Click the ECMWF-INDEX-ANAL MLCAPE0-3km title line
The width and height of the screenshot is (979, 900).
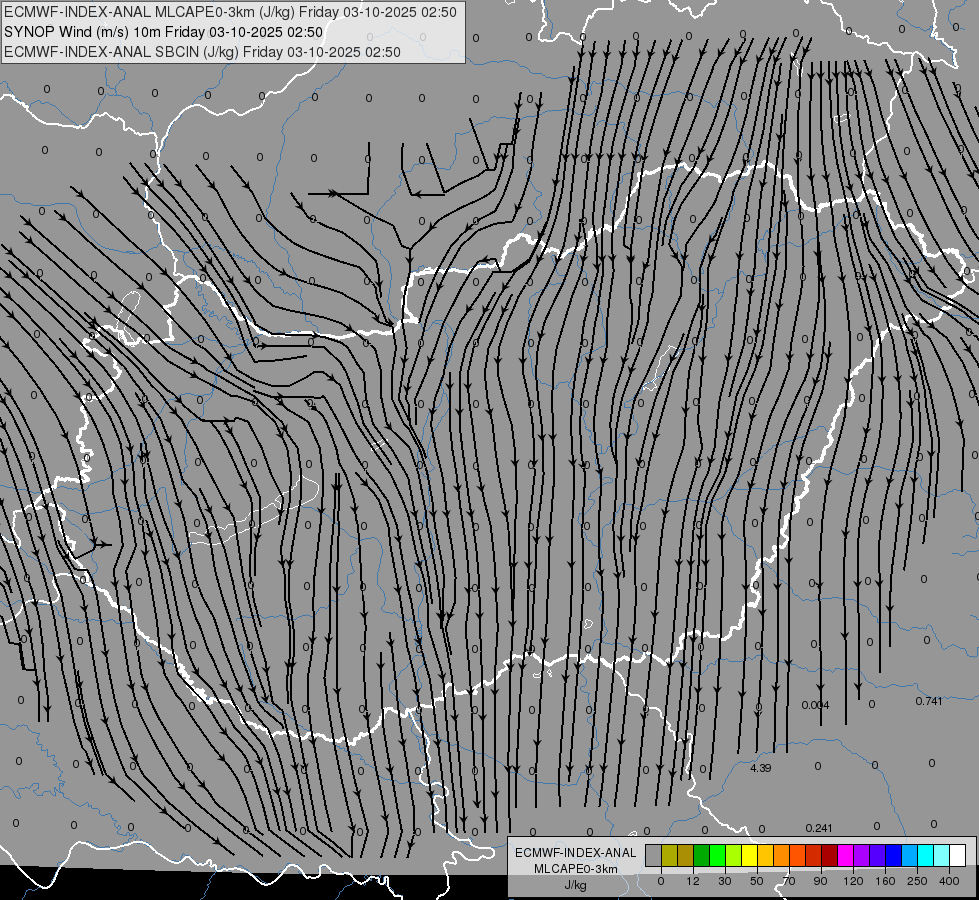(230, 12)
